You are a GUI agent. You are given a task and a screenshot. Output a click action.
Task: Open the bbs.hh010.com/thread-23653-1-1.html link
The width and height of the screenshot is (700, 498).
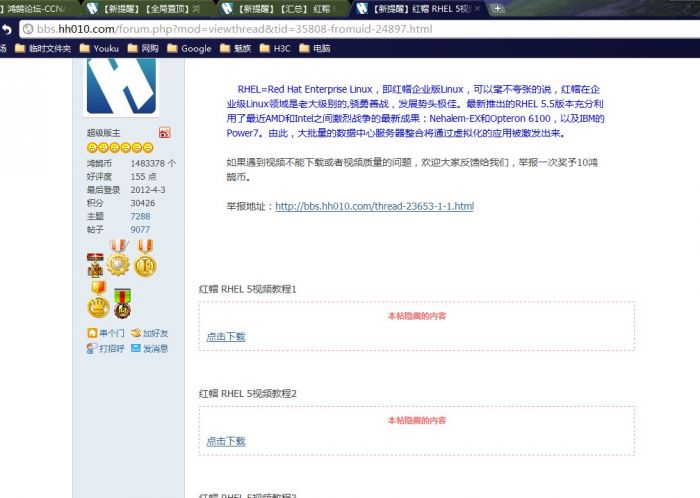pyautogui.click(x=375, y=207)
